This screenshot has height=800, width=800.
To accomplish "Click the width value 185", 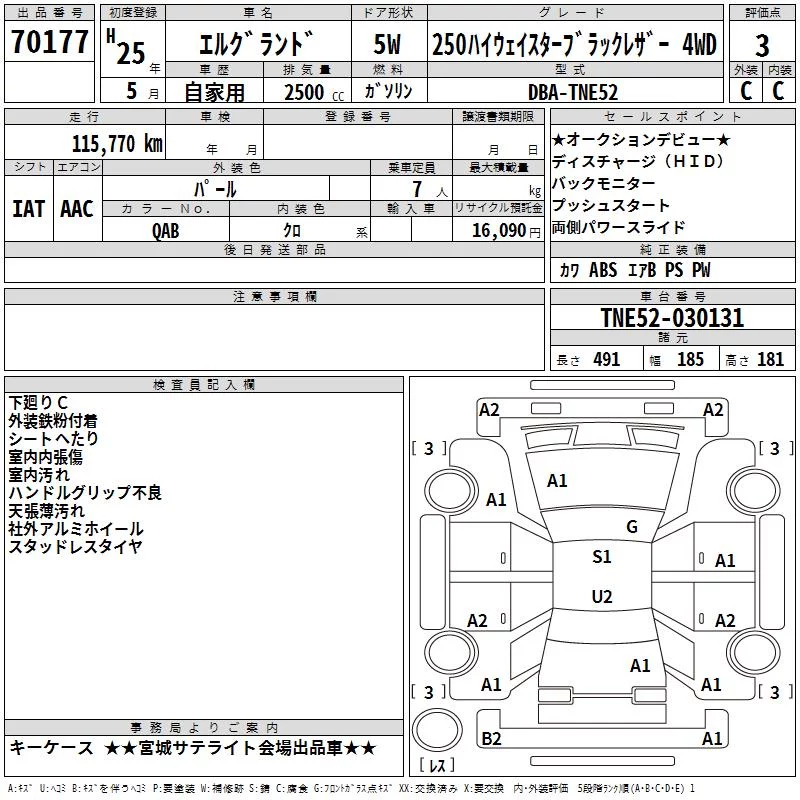I will point(690,359).
